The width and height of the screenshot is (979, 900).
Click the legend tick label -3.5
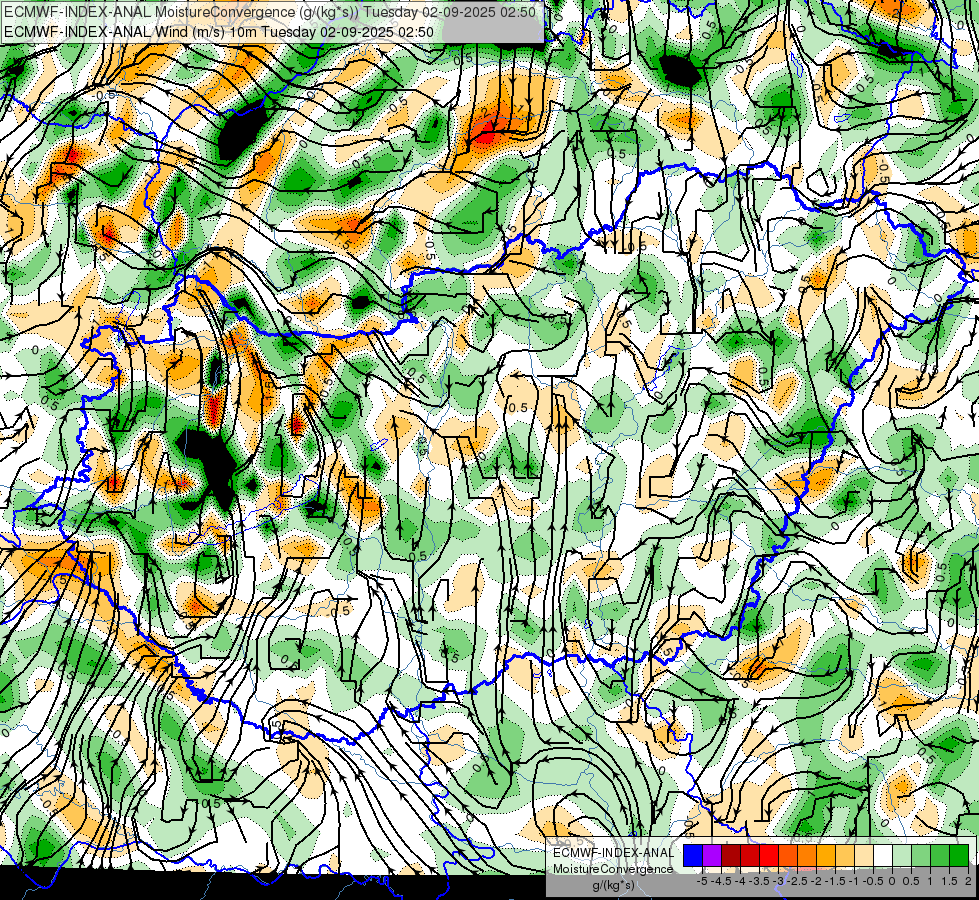click(759, 881)
